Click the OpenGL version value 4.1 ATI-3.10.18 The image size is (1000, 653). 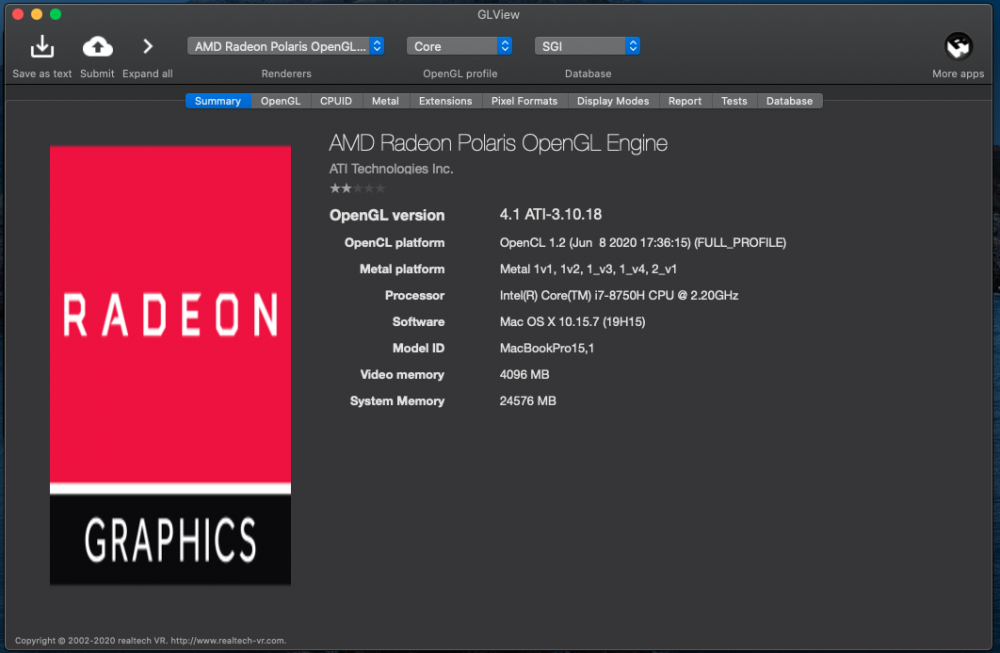pyautogui.click(x=550, y=214)
